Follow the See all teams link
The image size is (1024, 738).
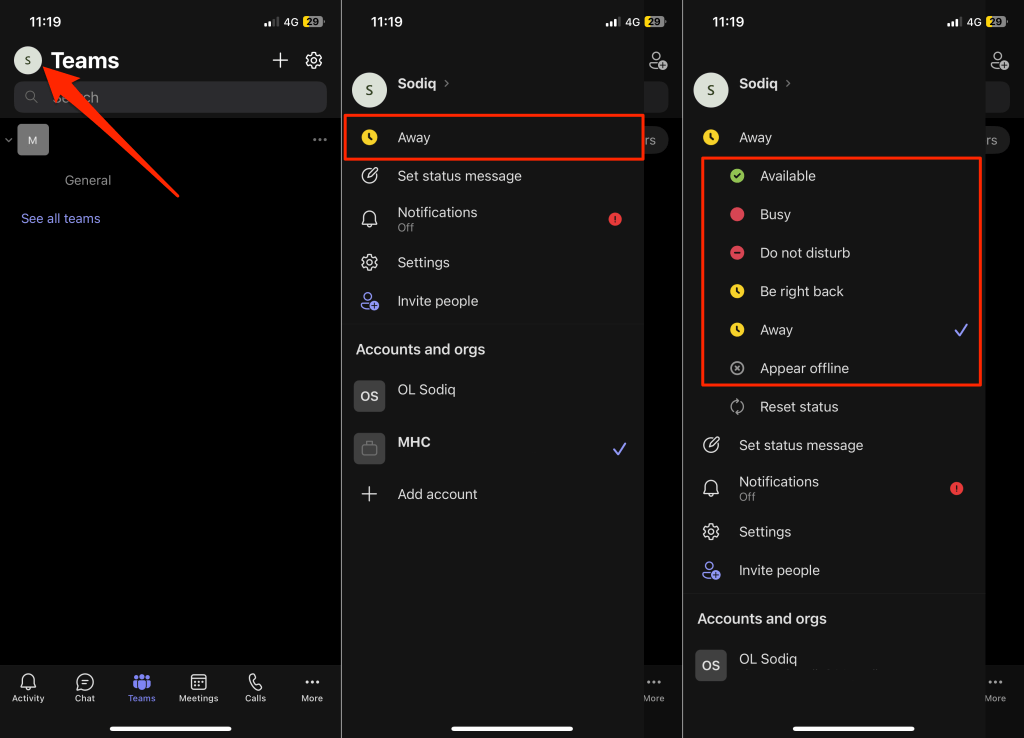[61, 219]
